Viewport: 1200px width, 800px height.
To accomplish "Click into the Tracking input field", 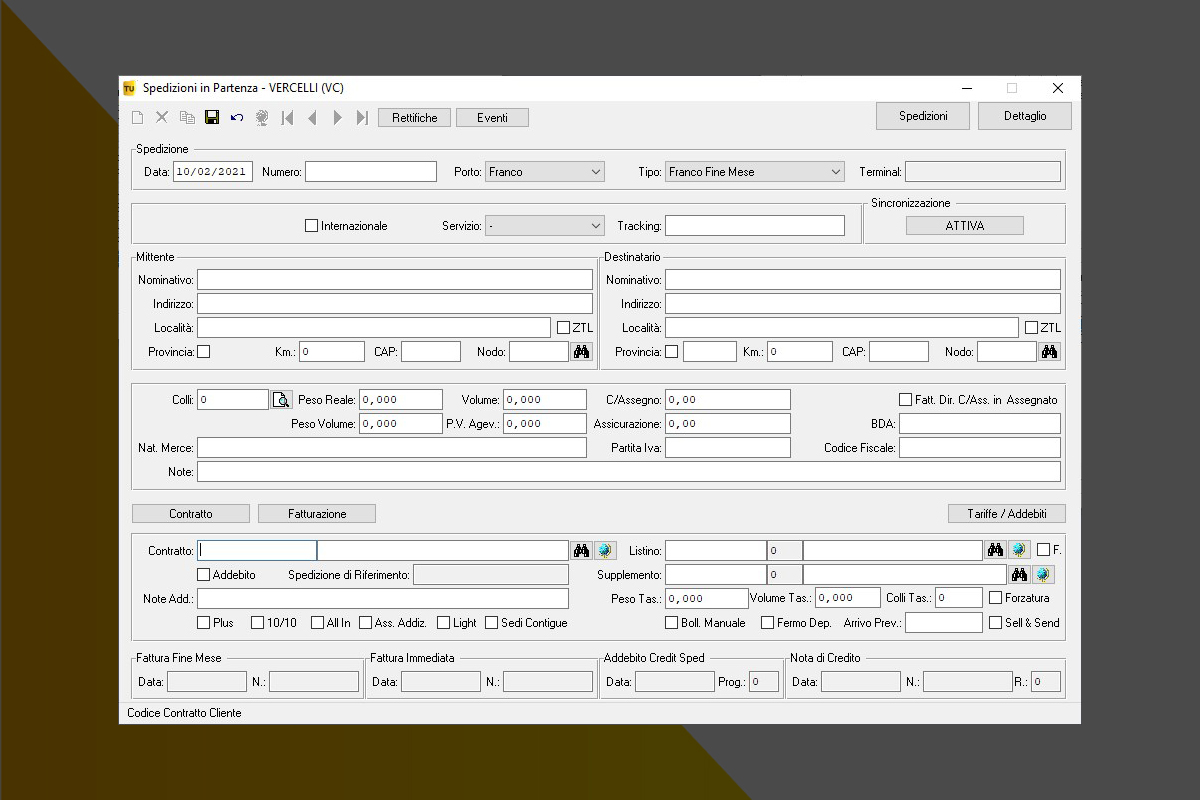I will [755, 226].
